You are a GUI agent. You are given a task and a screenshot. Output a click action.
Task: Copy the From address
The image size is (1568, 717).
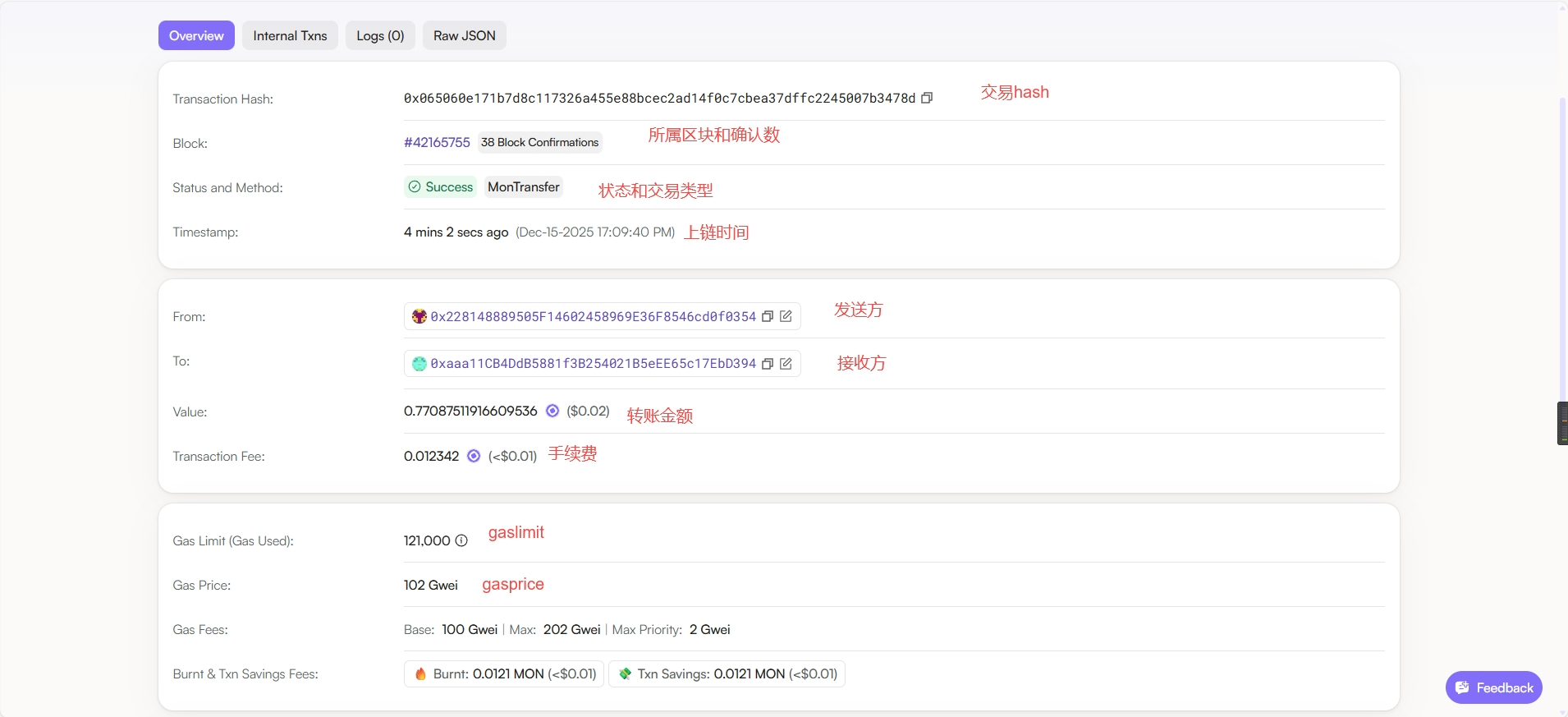(768, 316)
